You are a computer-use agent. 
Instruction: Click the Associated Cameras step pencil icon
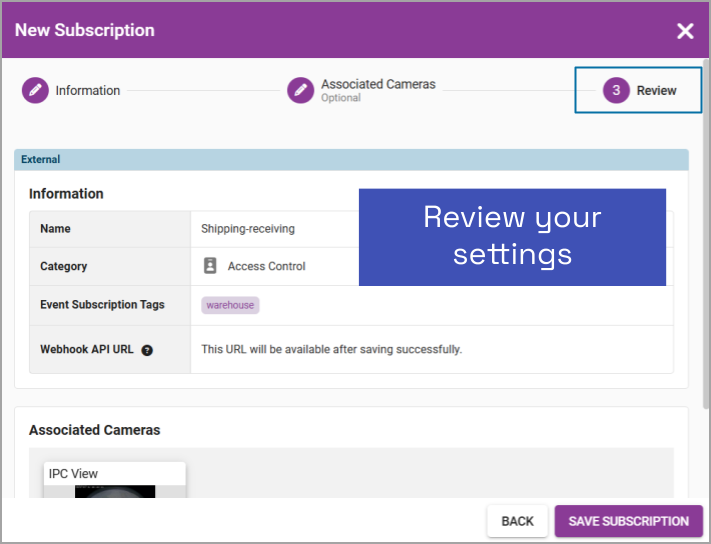click(x=300, y=91)
